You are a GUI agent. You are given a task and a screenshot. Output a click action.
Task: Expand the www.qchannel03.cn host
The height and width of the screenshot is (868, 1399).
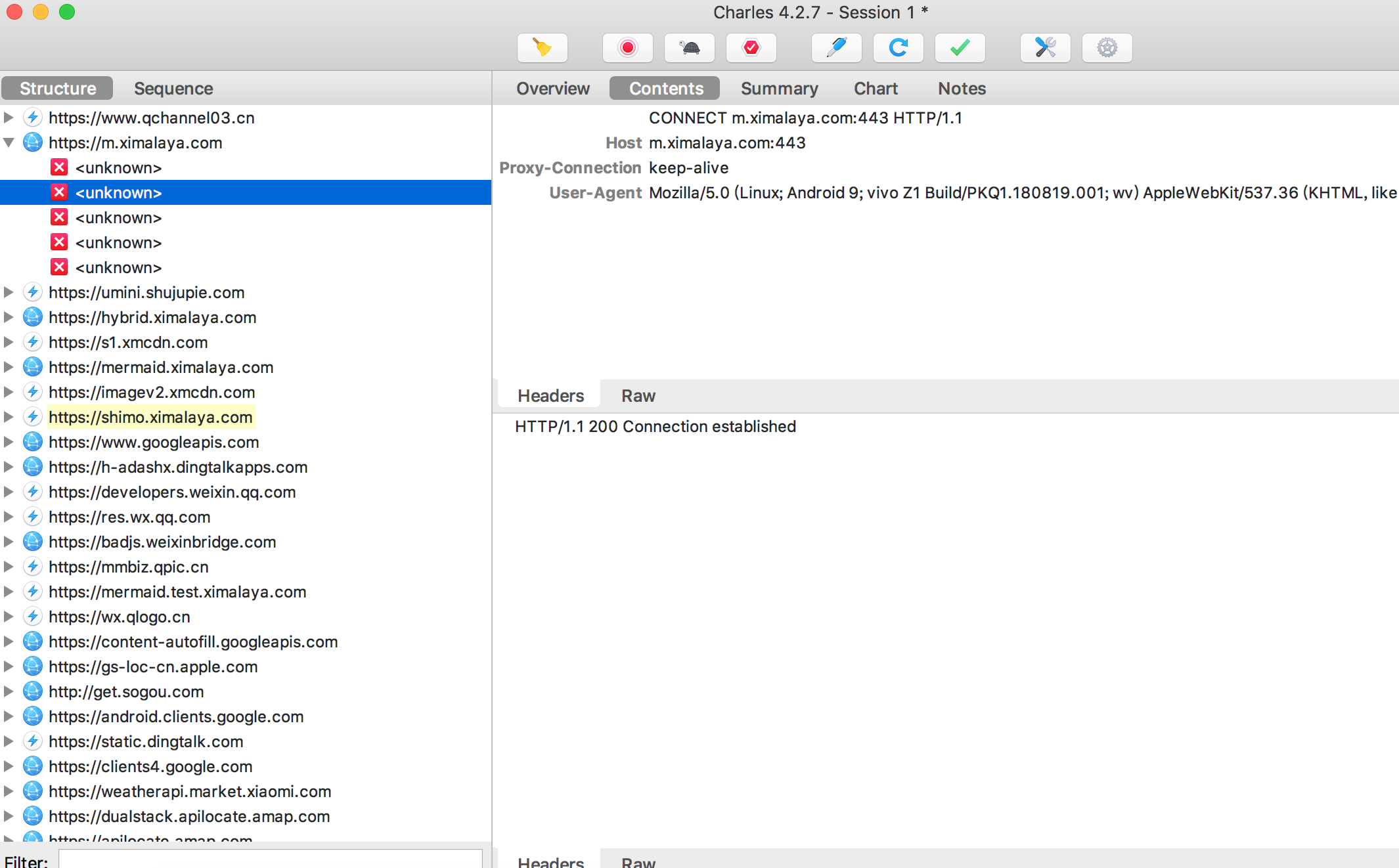point(9,118)
